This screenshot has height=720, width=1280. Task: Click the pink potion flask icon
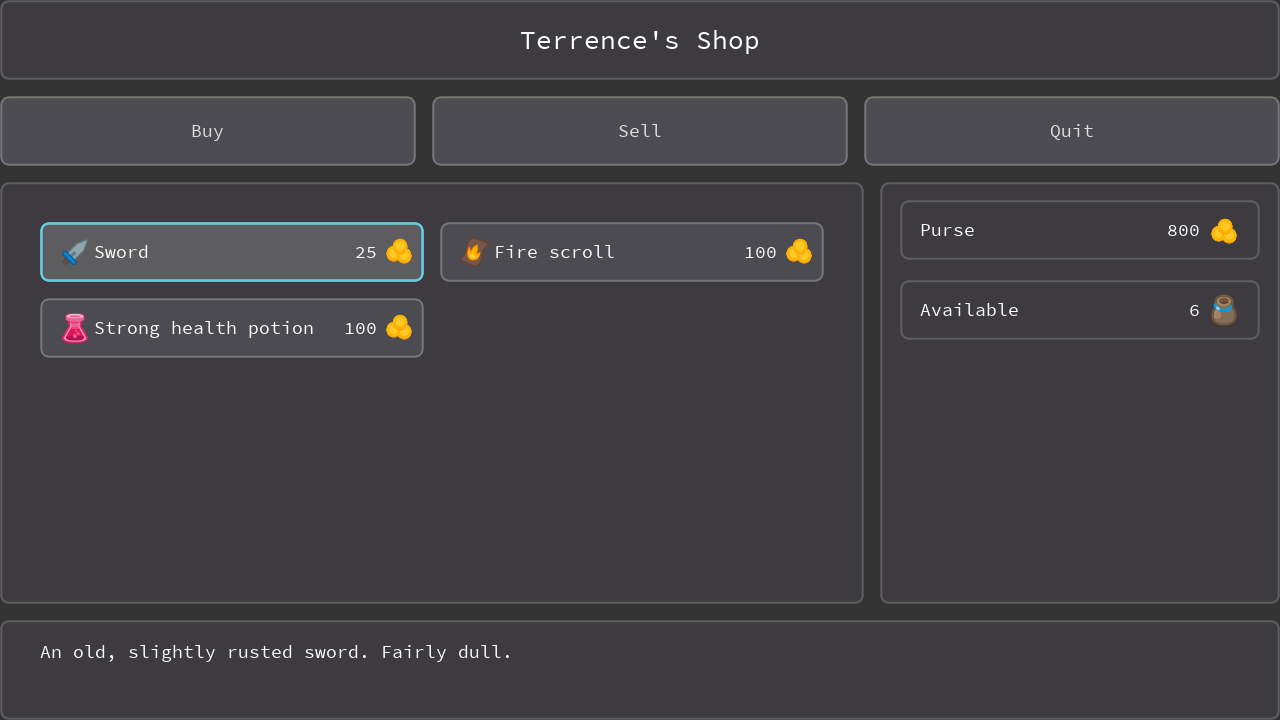pos(74,328)
